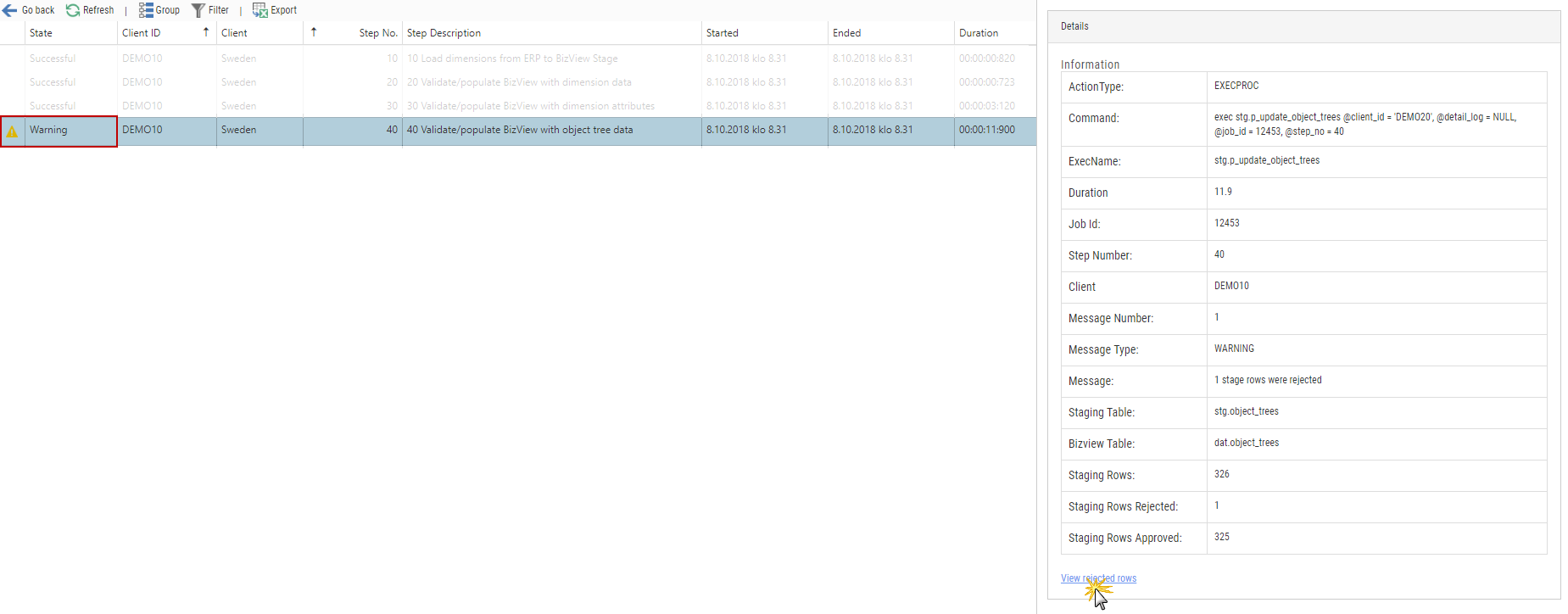Click the yellow warning triangle icon in the Warning row
1568x614 pixels.
pyautogui.click(x=12, y=131)
